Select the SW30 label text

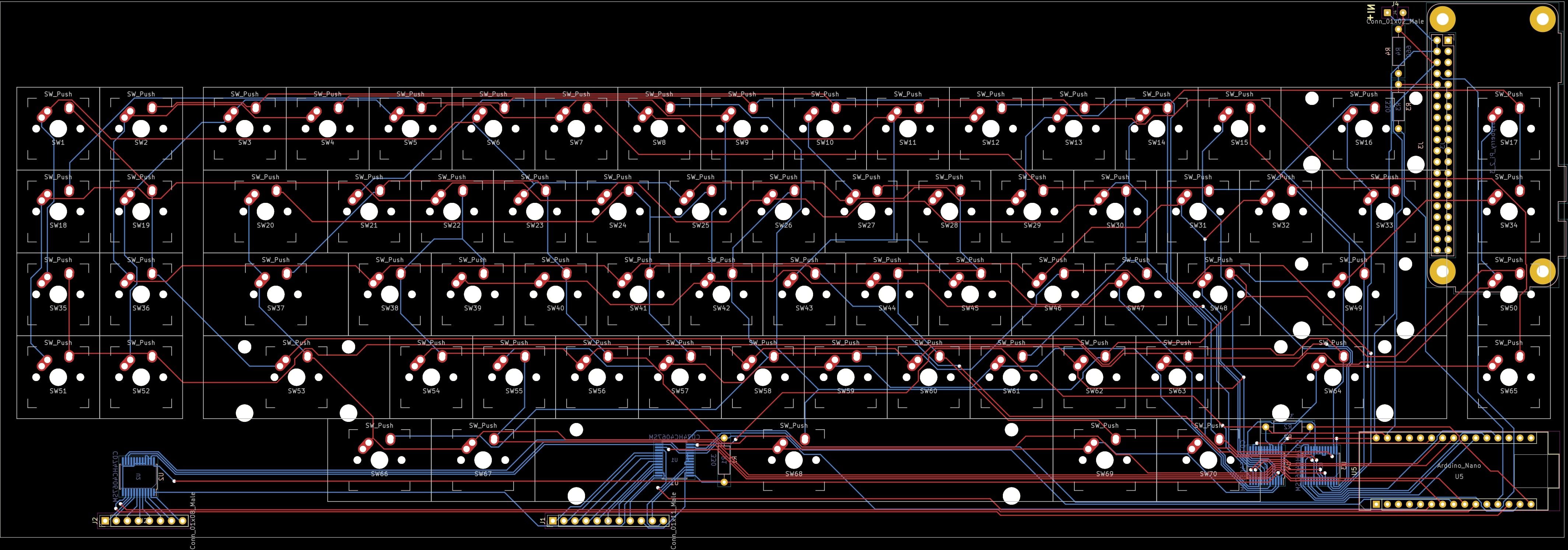(1114, 225)
